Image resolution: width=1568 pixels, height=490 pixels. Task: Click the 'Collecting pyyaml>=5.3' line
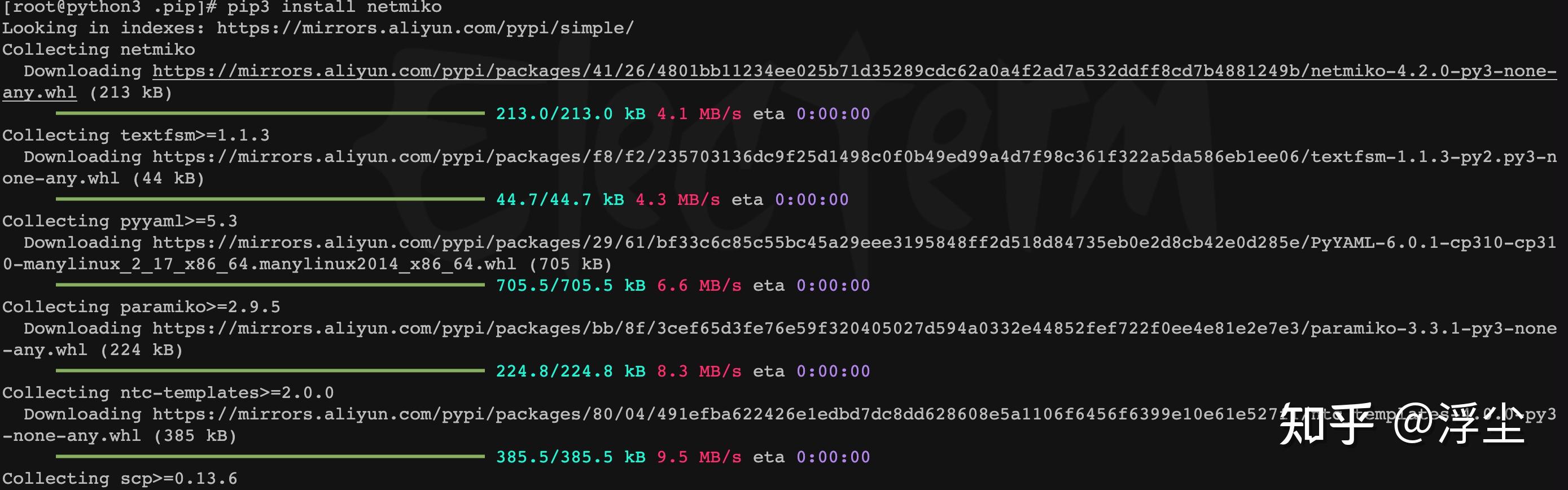pyautogui.click(x=120, y=221)
